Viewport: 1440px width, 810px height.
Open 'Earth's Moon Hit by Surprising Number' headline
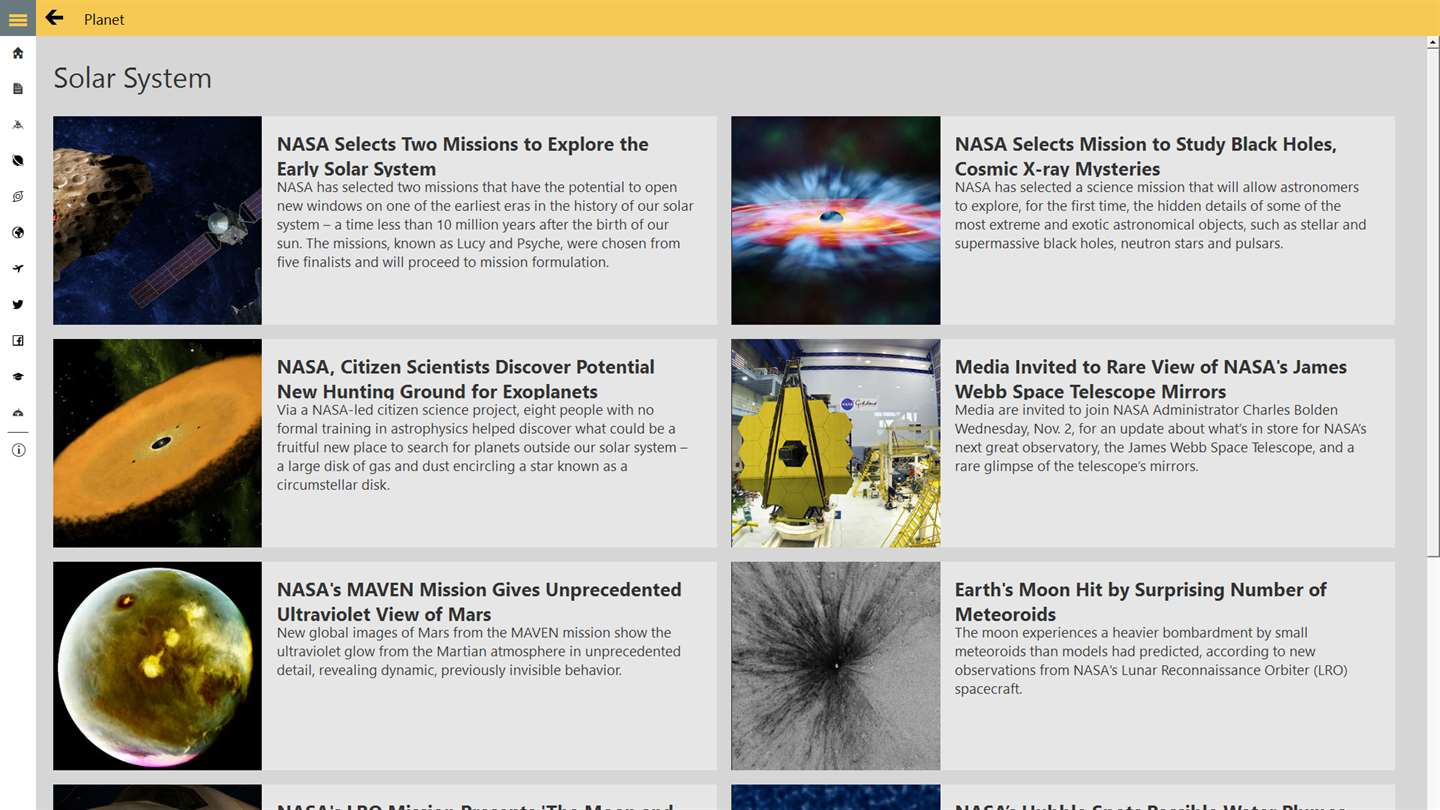(1141, 602)
